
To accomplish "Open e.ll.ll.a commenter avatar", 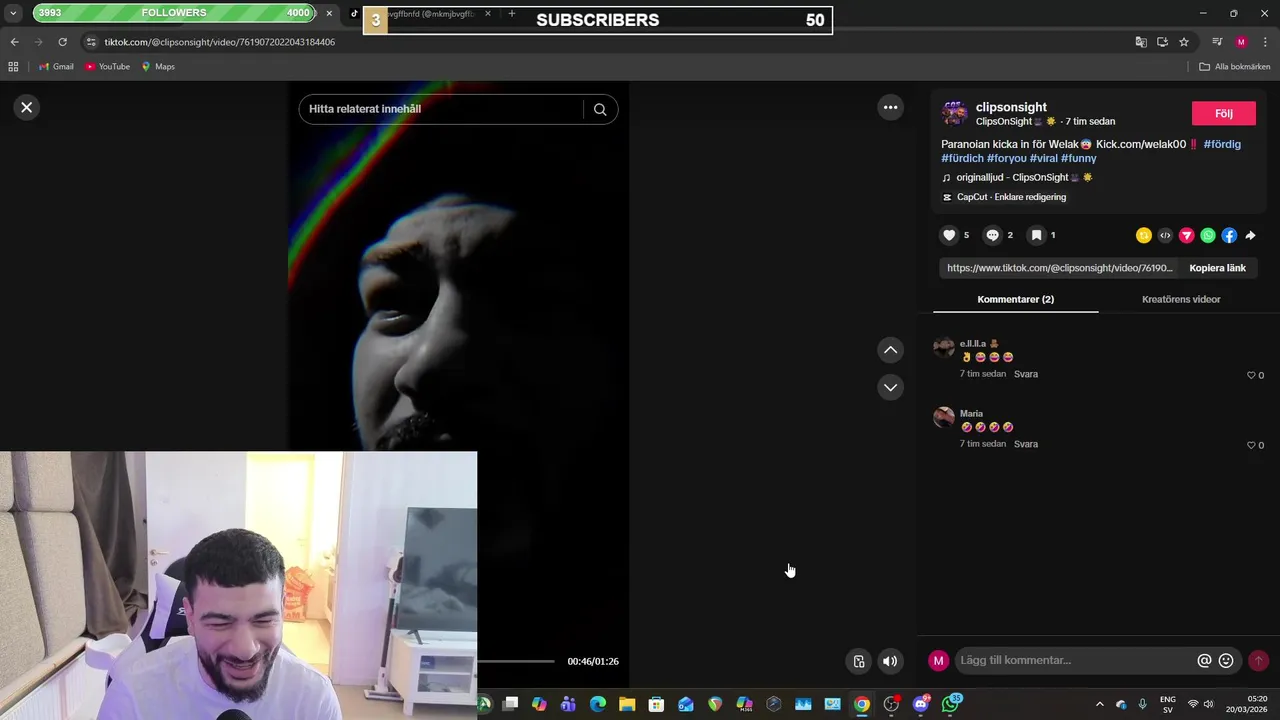I will pyautogui.click(x=944, y=347).
